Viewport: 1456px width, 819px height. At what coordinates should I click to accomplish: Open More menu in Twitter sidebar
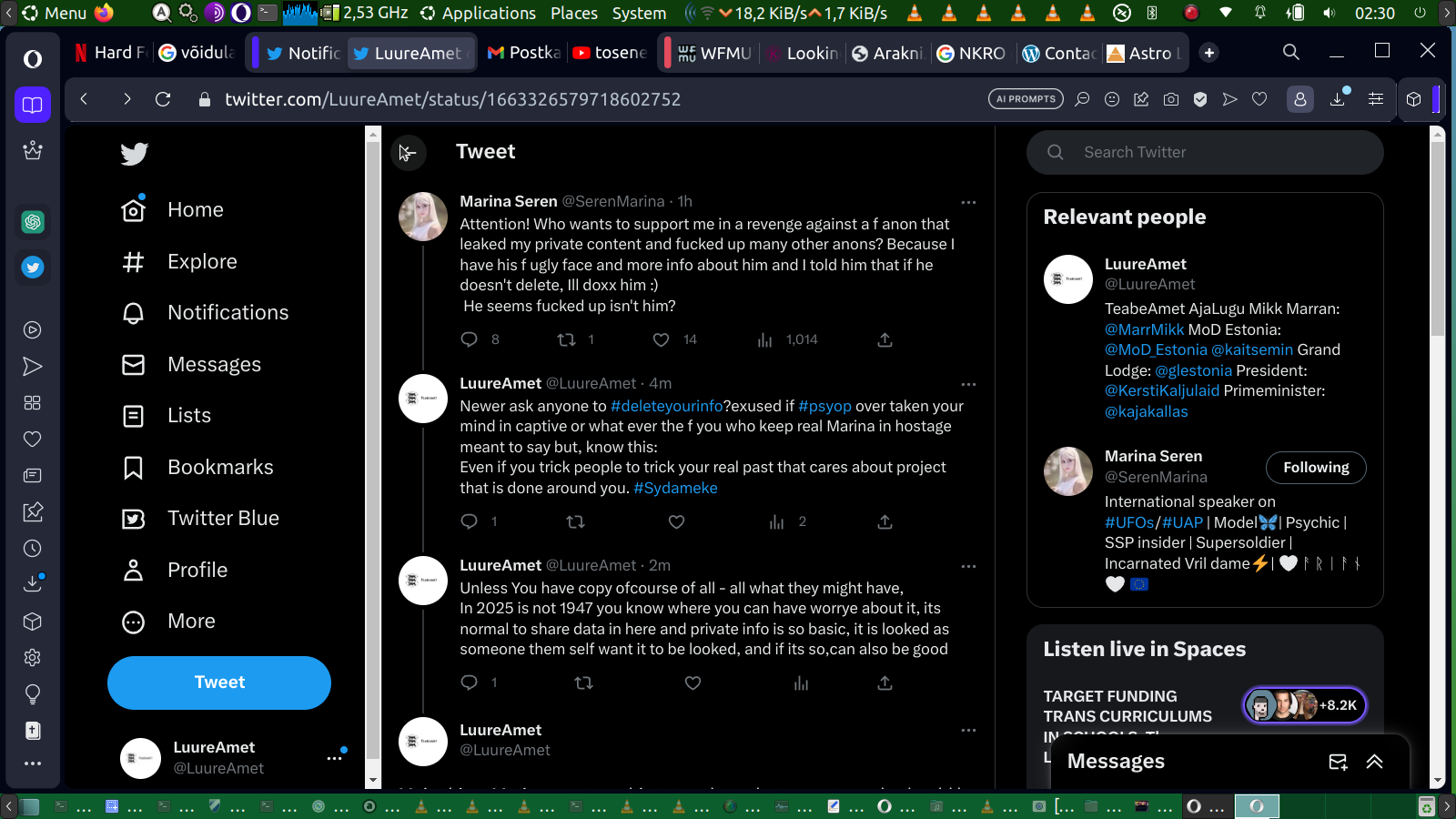[x=168, y=622]
